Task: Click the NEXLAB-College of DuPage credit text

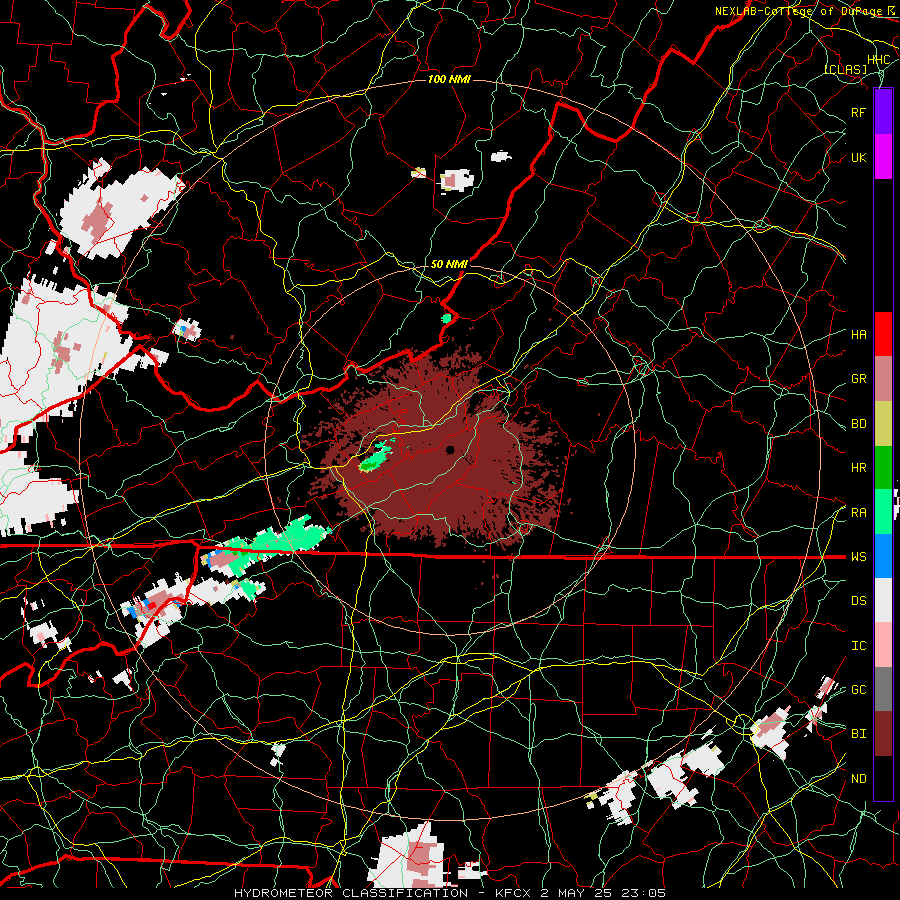Action: pos(798,11)
